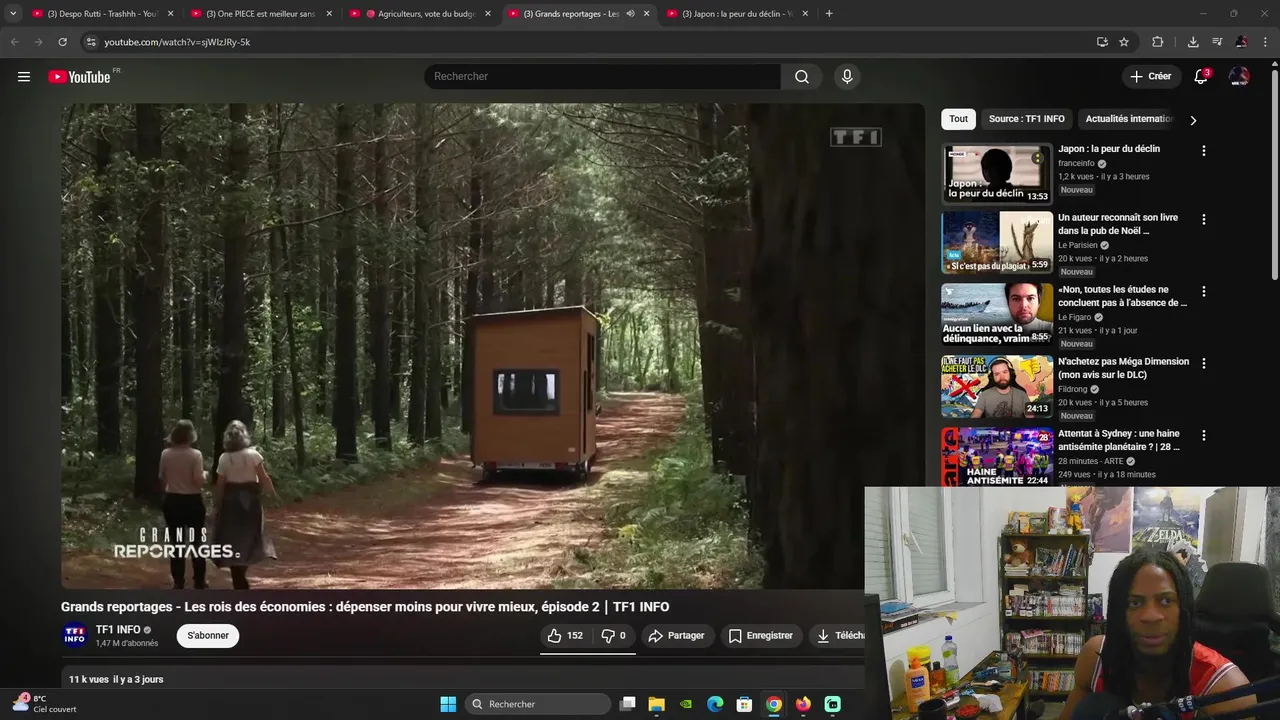Click the address bar URL

pos(177,42)
